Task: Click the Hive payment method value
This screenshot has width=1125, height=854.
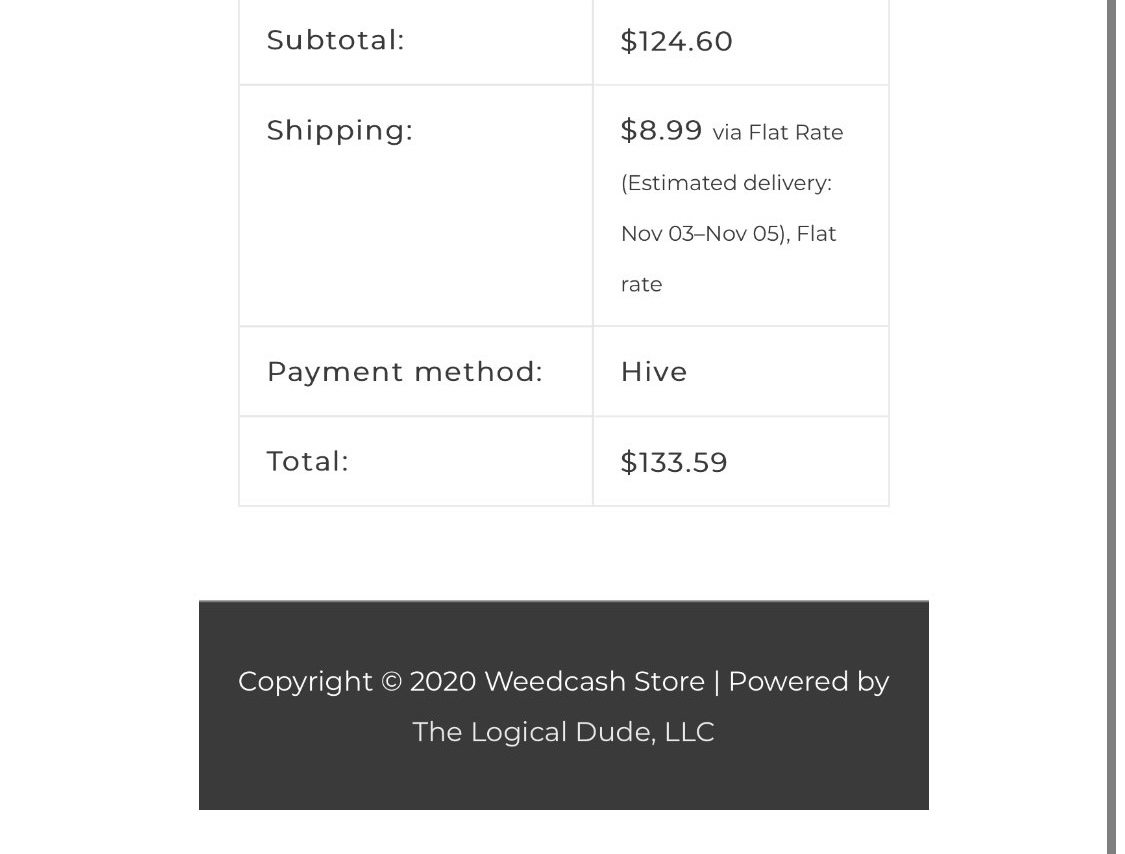Action: click(654, 372)
